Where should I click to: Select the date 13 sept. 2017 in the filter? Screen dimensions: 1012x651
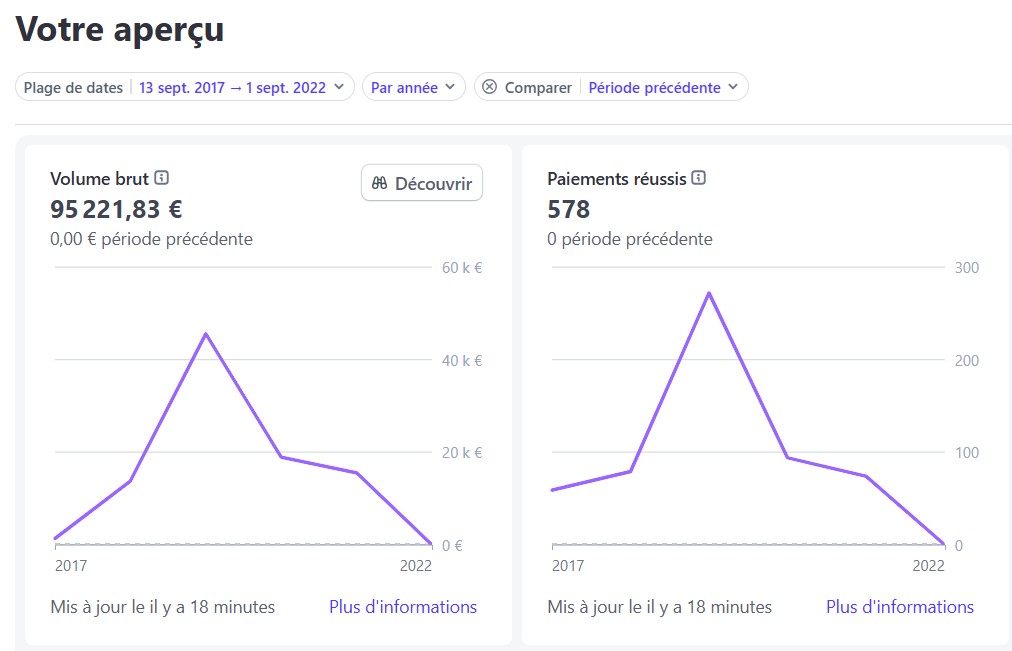coord(182,87)
